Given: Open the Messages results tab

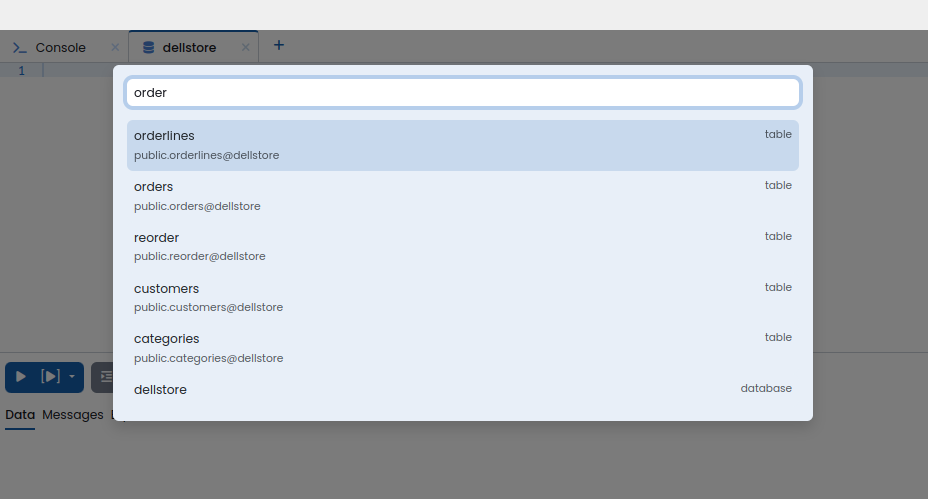Looking at the screenshot, I should point(73,415).
